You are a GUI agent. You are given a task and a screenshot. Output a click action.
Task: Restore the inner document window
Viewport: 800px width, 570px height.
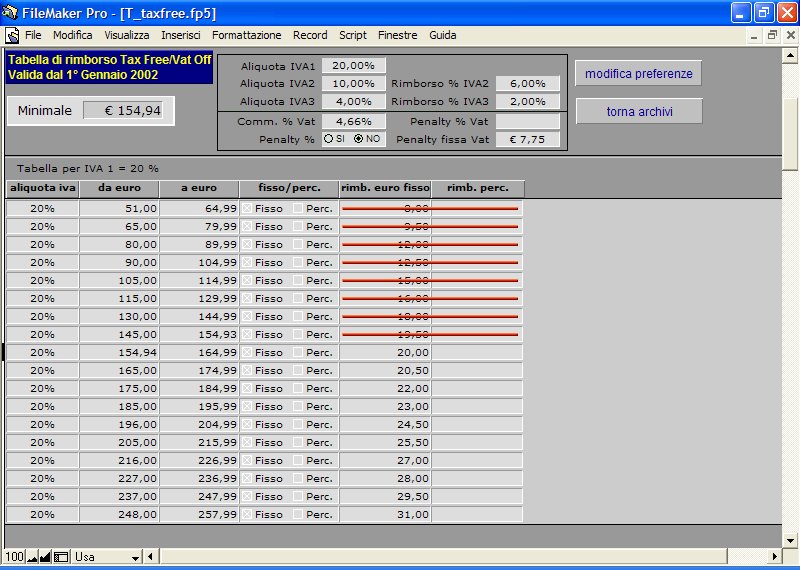click(772, 35)
